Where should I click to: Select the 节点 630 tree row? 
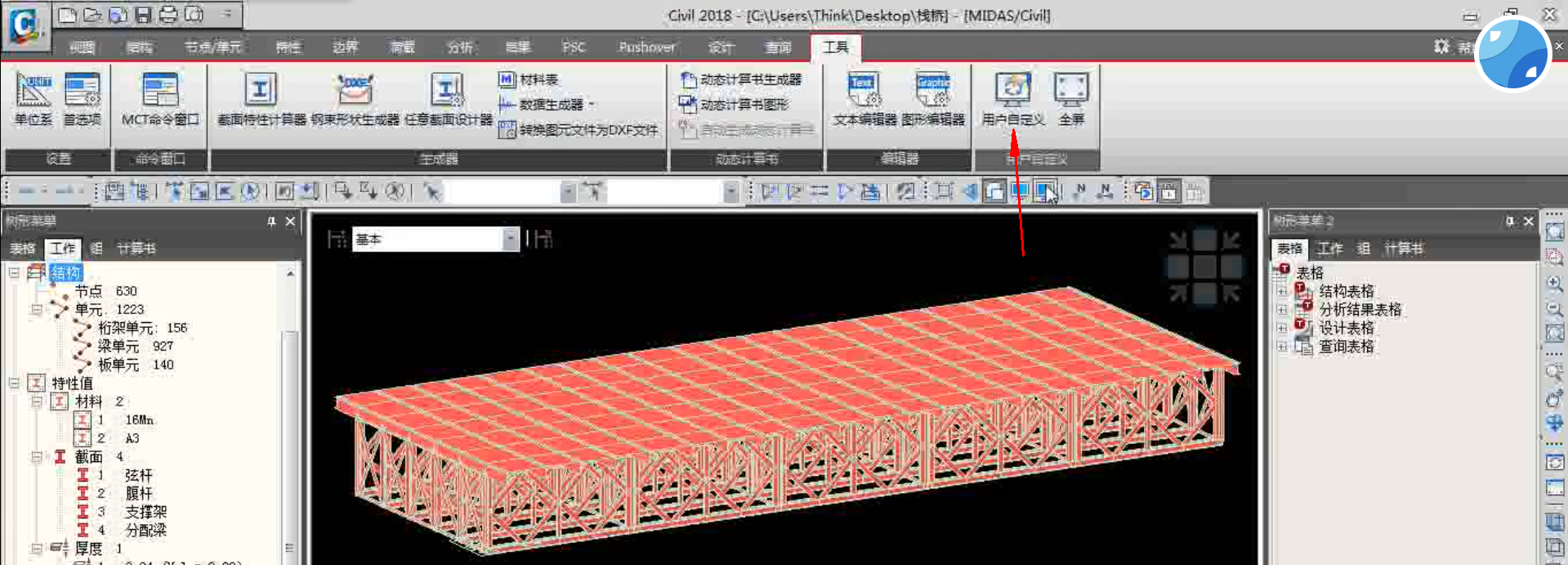[x=106, y=291]
